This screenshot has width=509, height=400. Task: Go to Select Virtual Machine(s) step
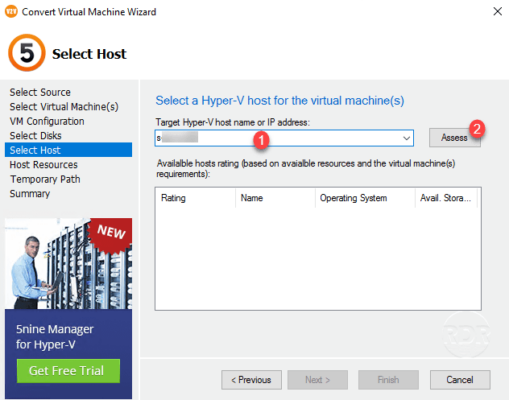[64, 107]
